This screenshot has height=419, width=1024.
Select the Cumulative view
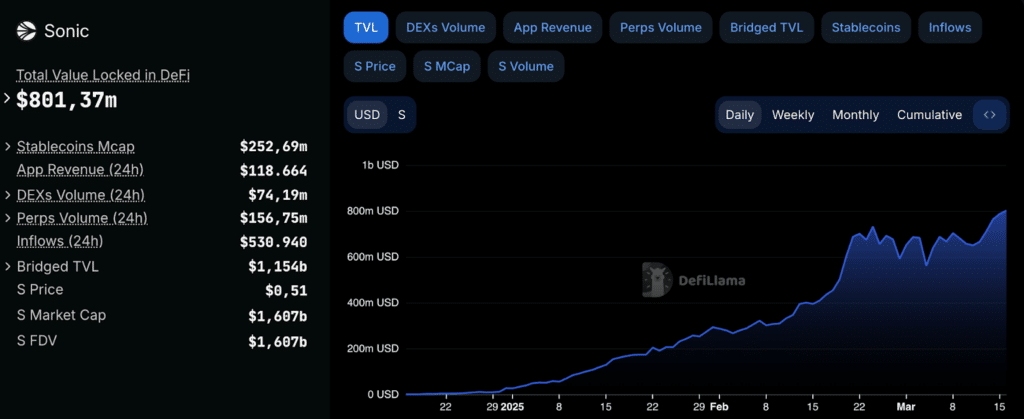929,115
